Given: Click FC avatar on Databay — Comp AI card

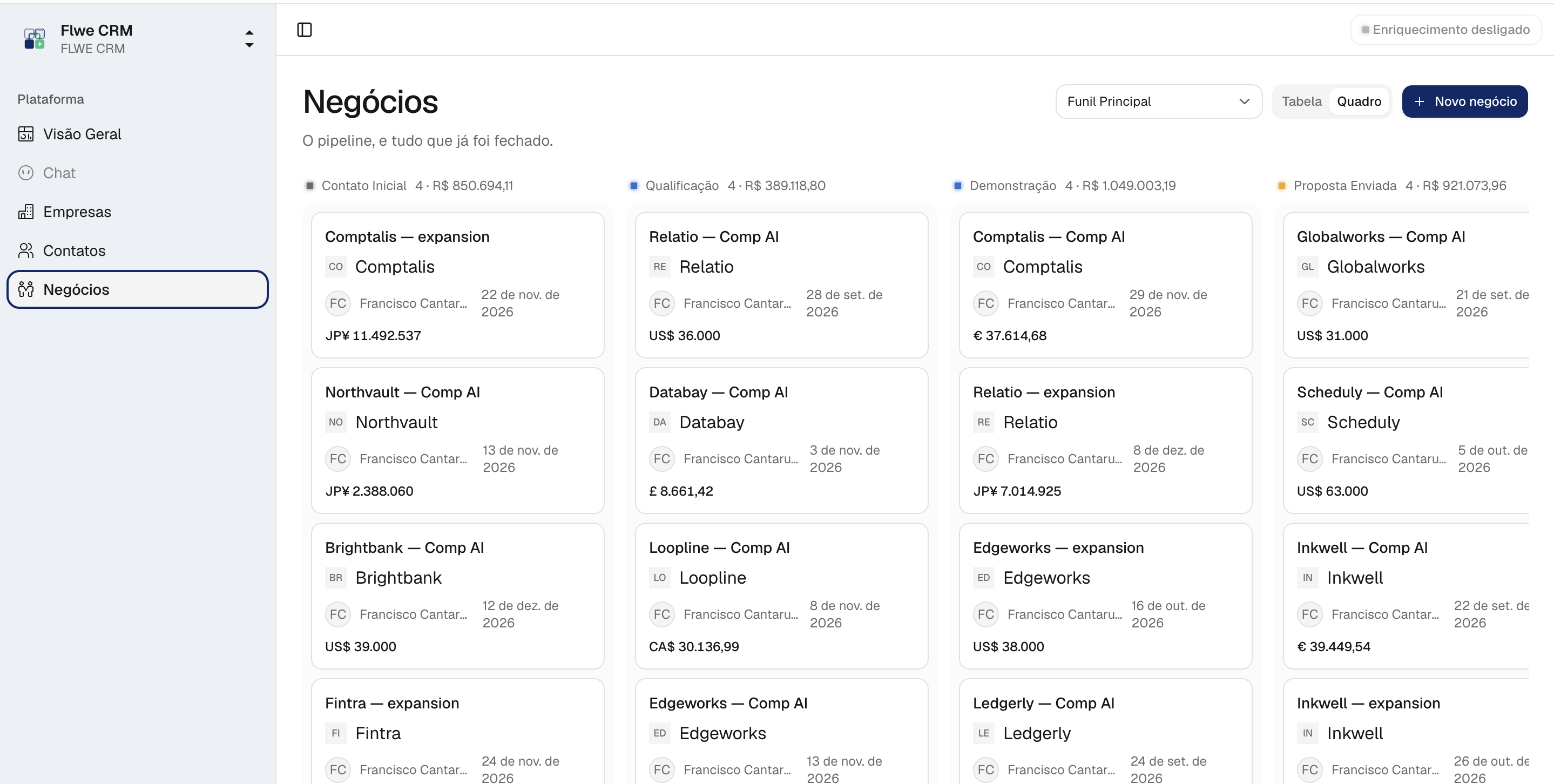Looking at the screenshot, I should [x=662, y=459].
